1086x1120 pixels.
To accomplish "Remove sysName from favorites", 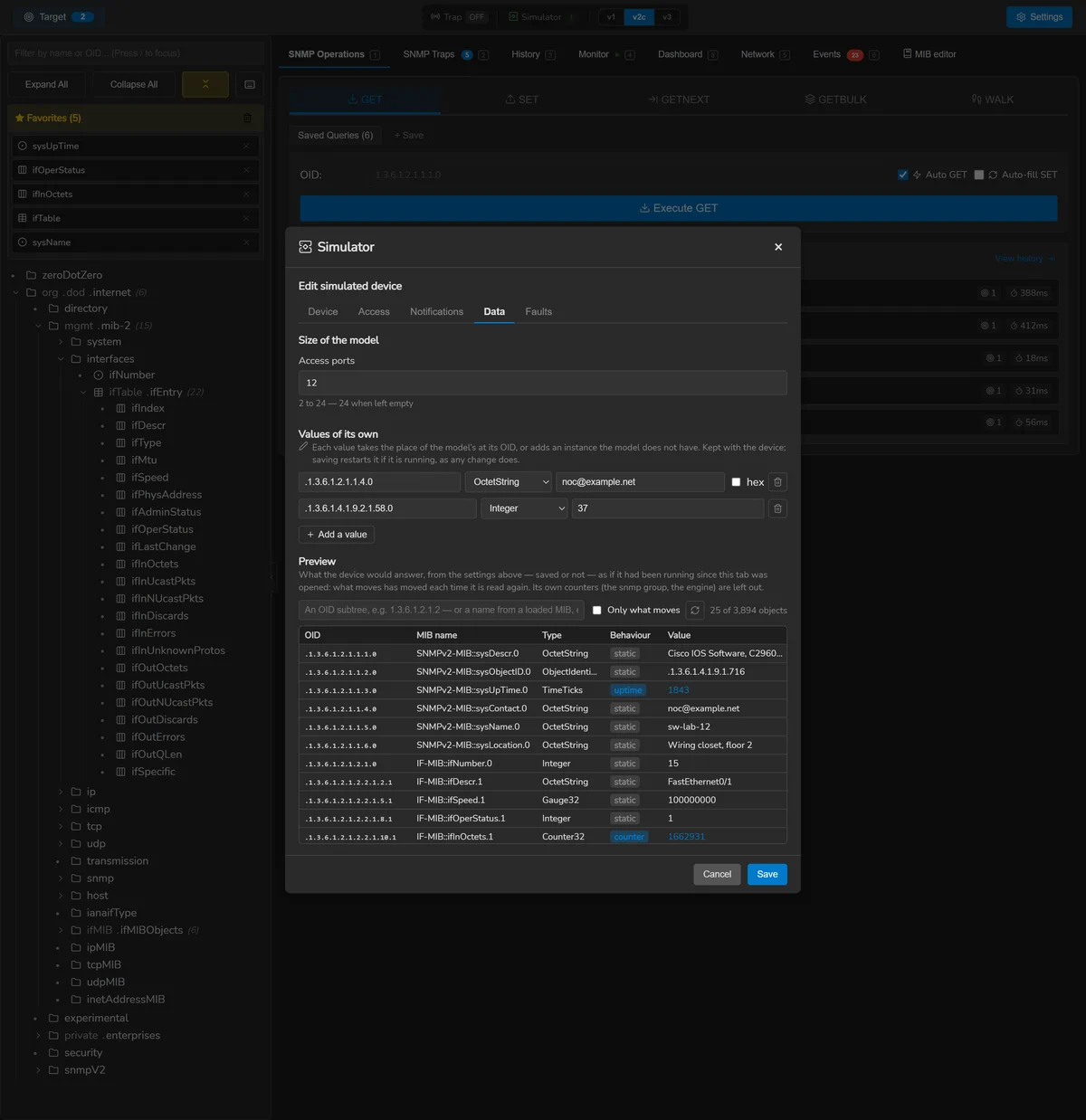I will pyautogui.click(x=246, y=242).
